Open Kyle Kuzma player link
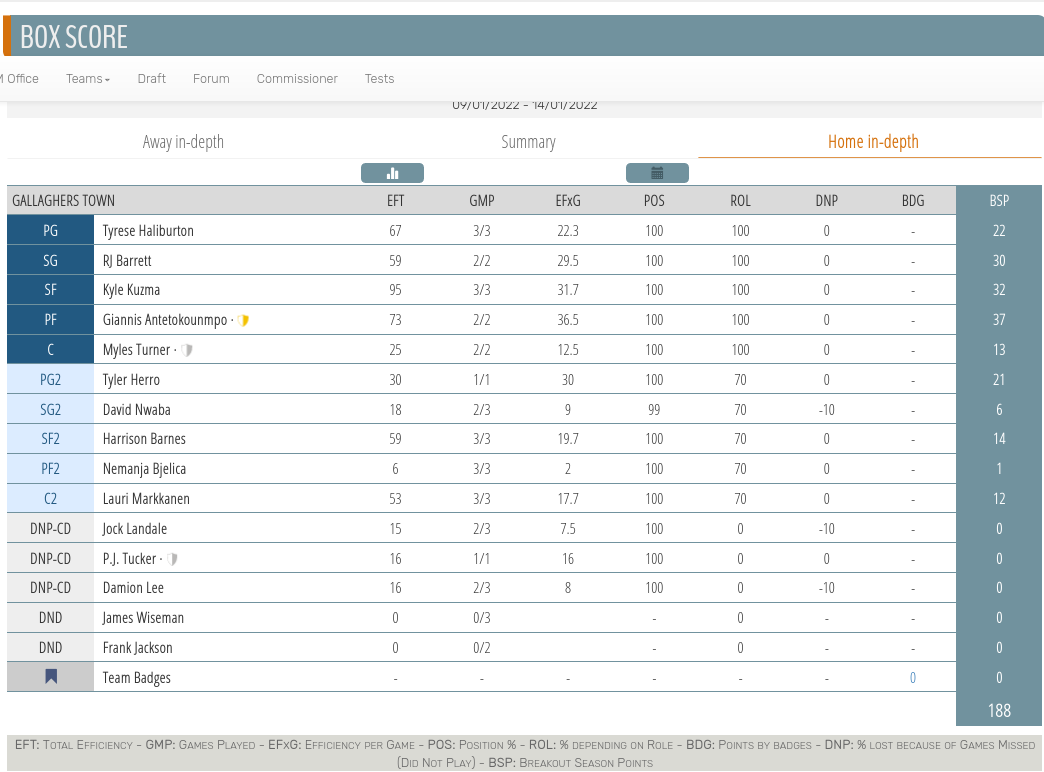 click(x=131, y=290)
